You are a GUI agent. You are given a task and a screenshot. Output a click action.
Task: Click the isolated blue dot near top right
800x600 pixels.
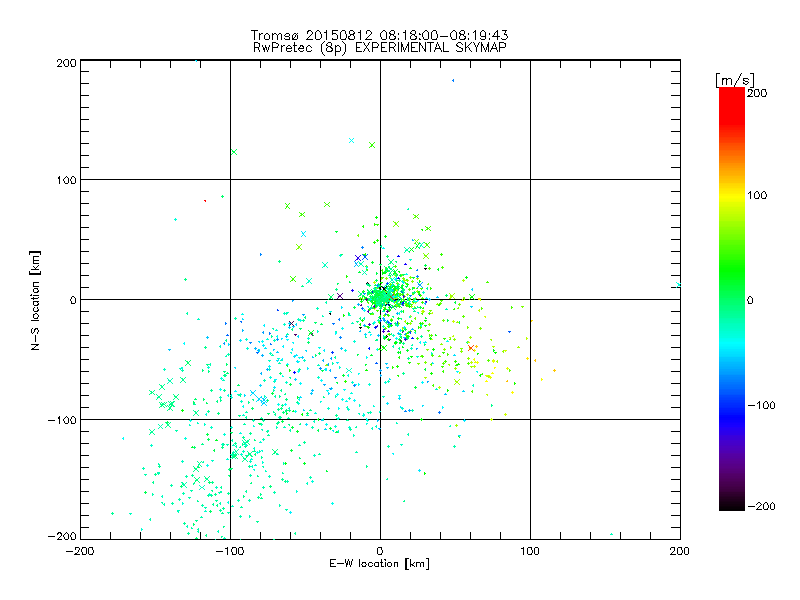[x=453, y=81]
